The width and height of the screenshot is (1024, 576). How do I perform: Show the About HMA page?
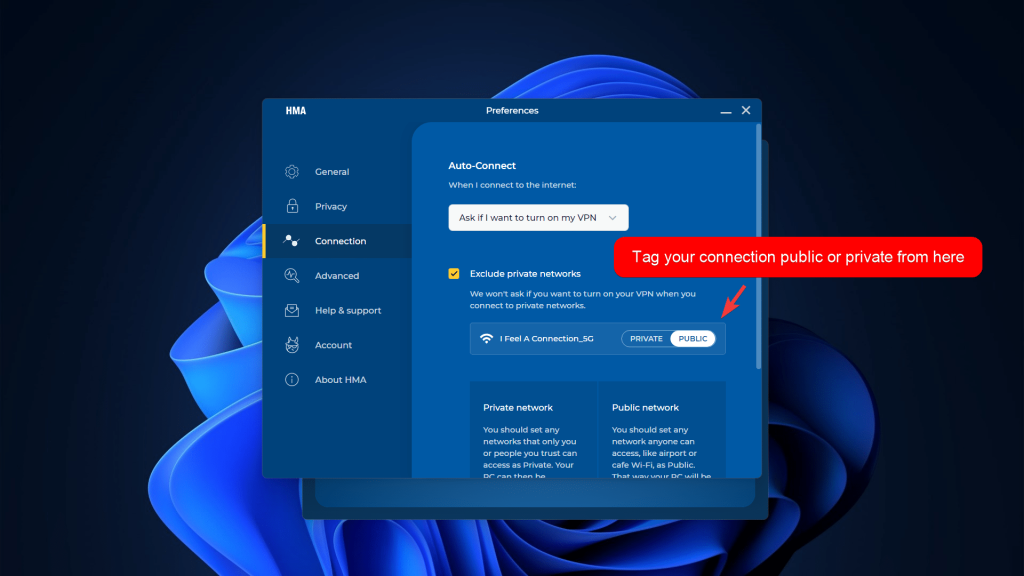pyautogui.click(x=338, y=379)
